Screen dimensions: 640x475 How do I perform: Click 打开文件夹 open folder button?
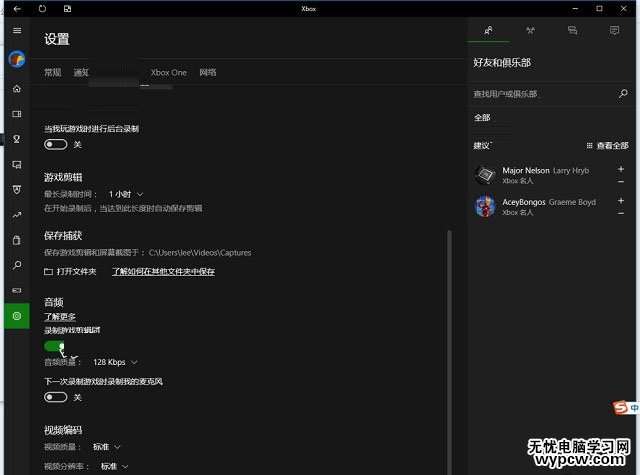70,271
